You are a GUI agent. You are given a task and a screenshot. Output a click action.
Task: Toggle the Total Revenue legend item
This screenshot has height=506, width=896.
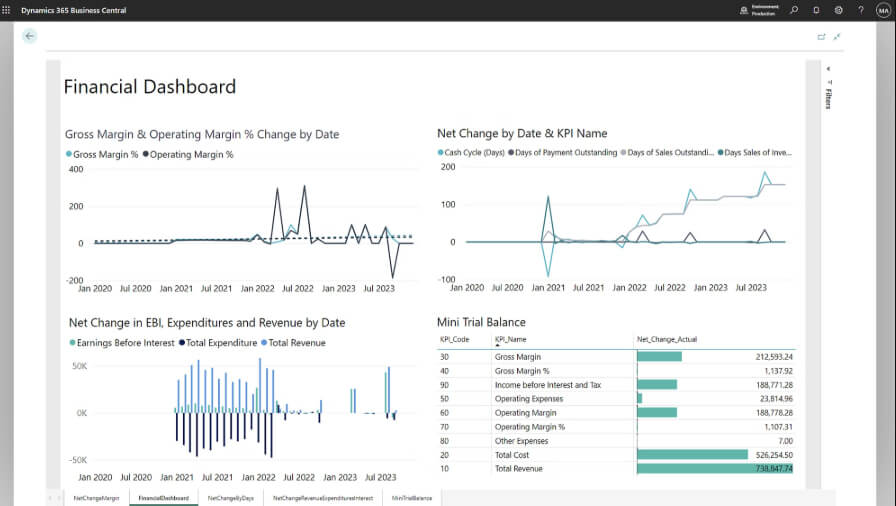[293, 343]
